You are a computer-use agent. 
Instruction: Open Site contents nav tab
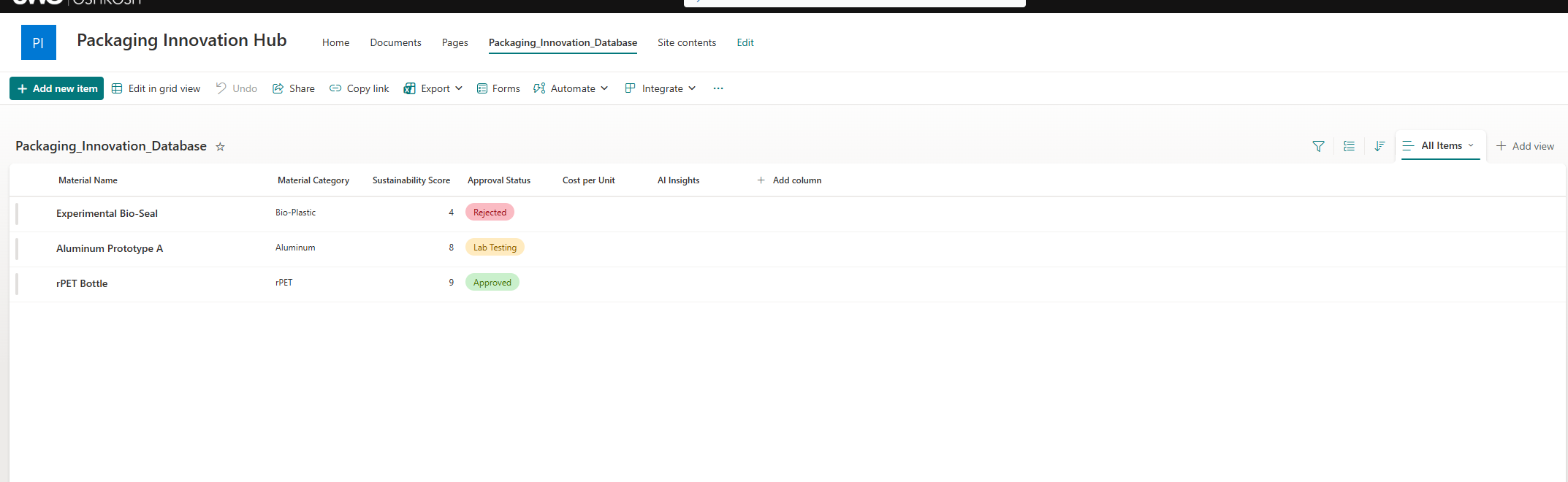687,42
